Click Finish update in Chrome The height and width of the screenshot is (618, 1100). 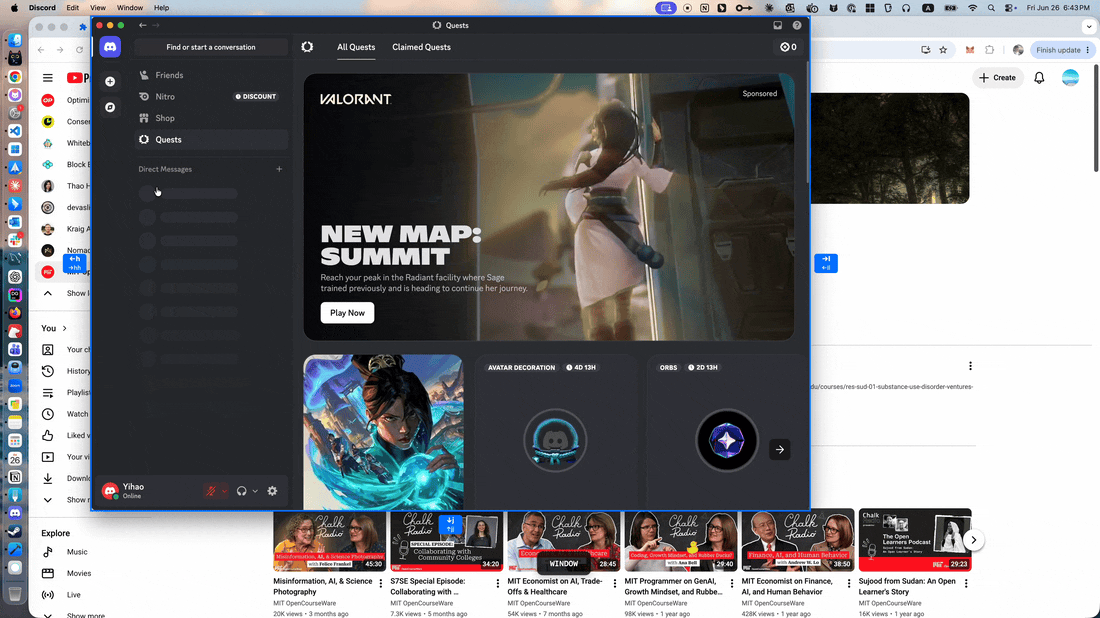[1058, 50]
